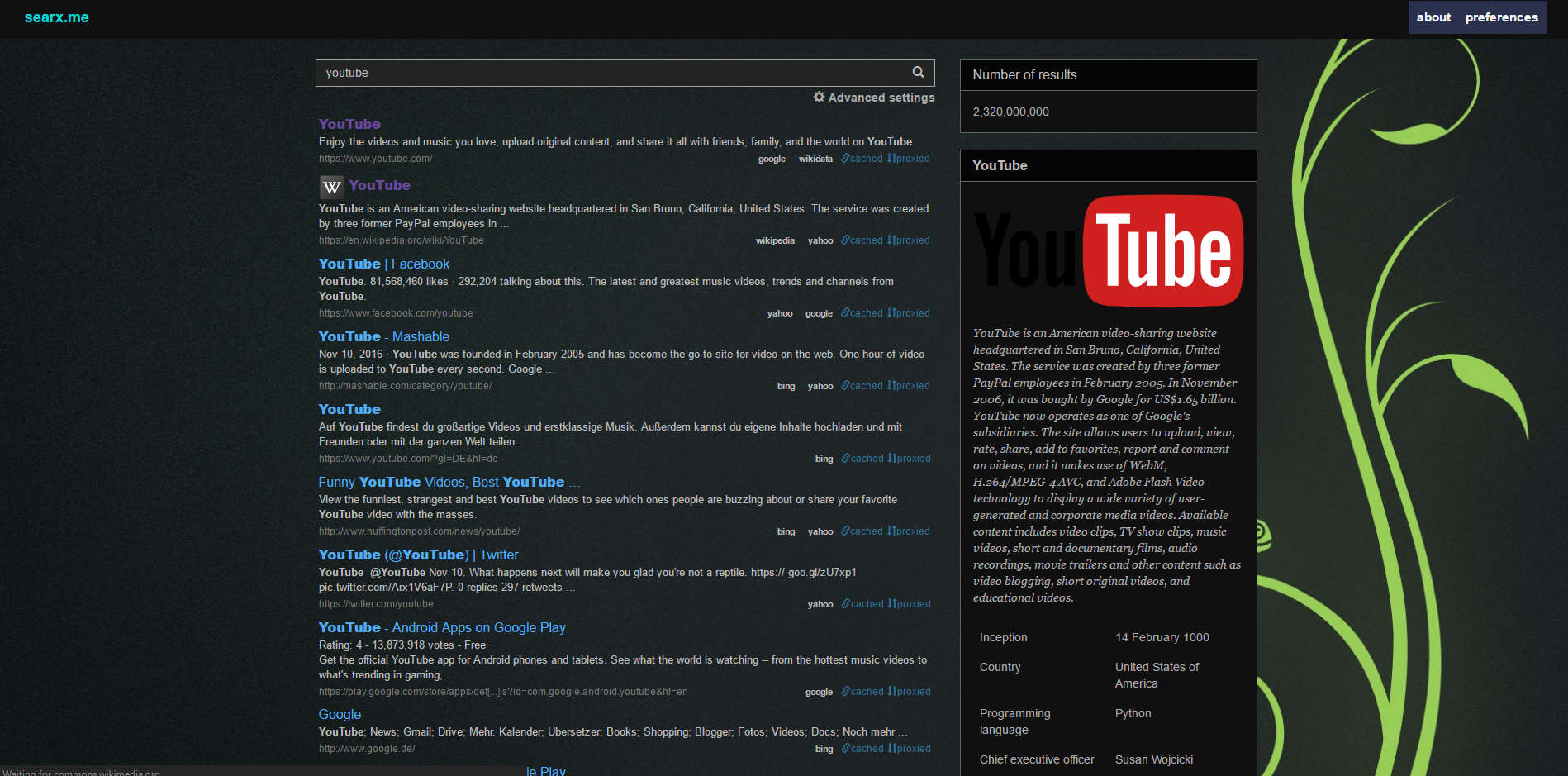Open proxied link for huffingtonpost result
The height and width of the screenshot is (776, 1568).
[x=909, y=531]
